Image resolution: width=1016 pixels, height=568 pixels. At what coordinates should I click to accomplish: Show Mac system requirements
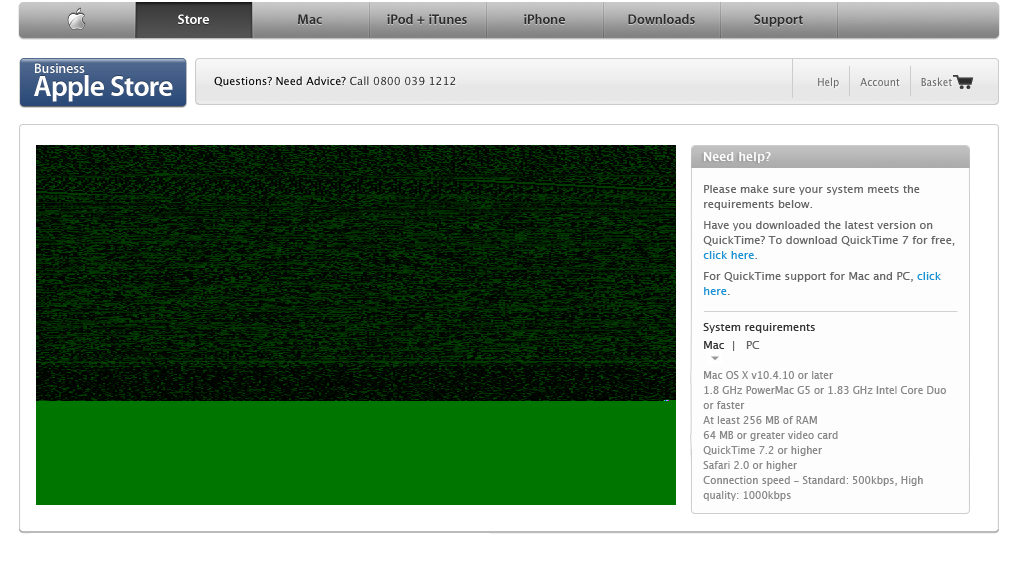713,345
